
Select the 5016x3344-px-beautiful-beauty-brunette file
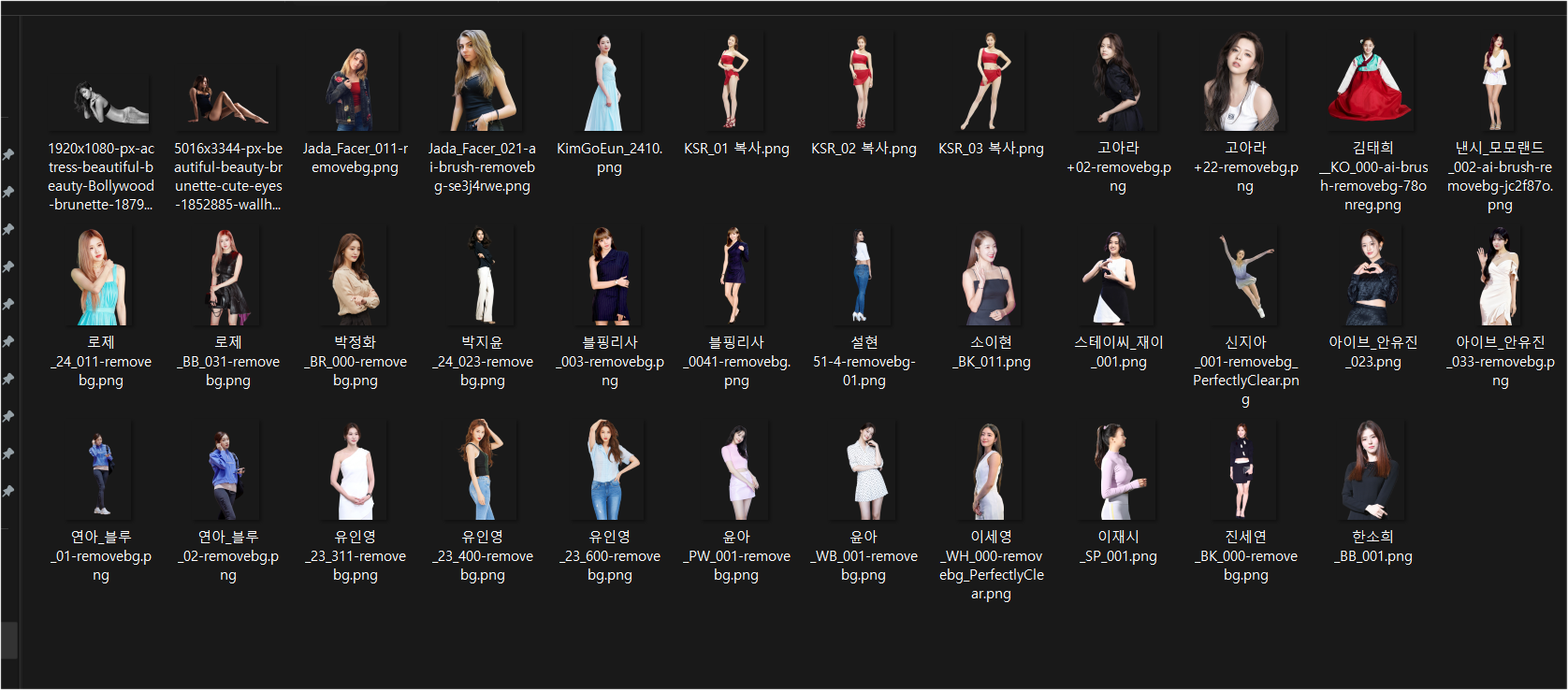pyautogui.click(x=228, y=100)
